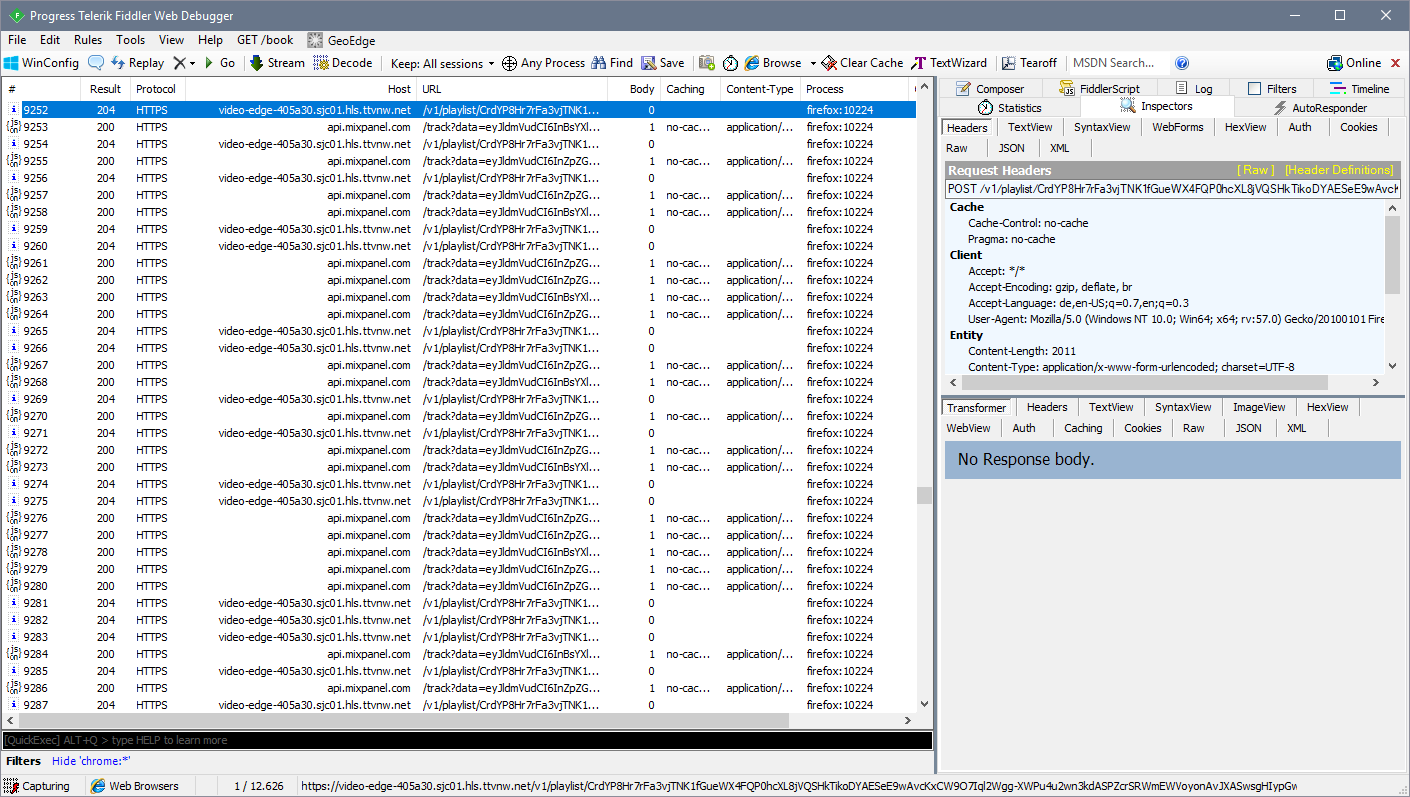
Task: Close the toolbar with the red X
Action: coord(1396,63)
